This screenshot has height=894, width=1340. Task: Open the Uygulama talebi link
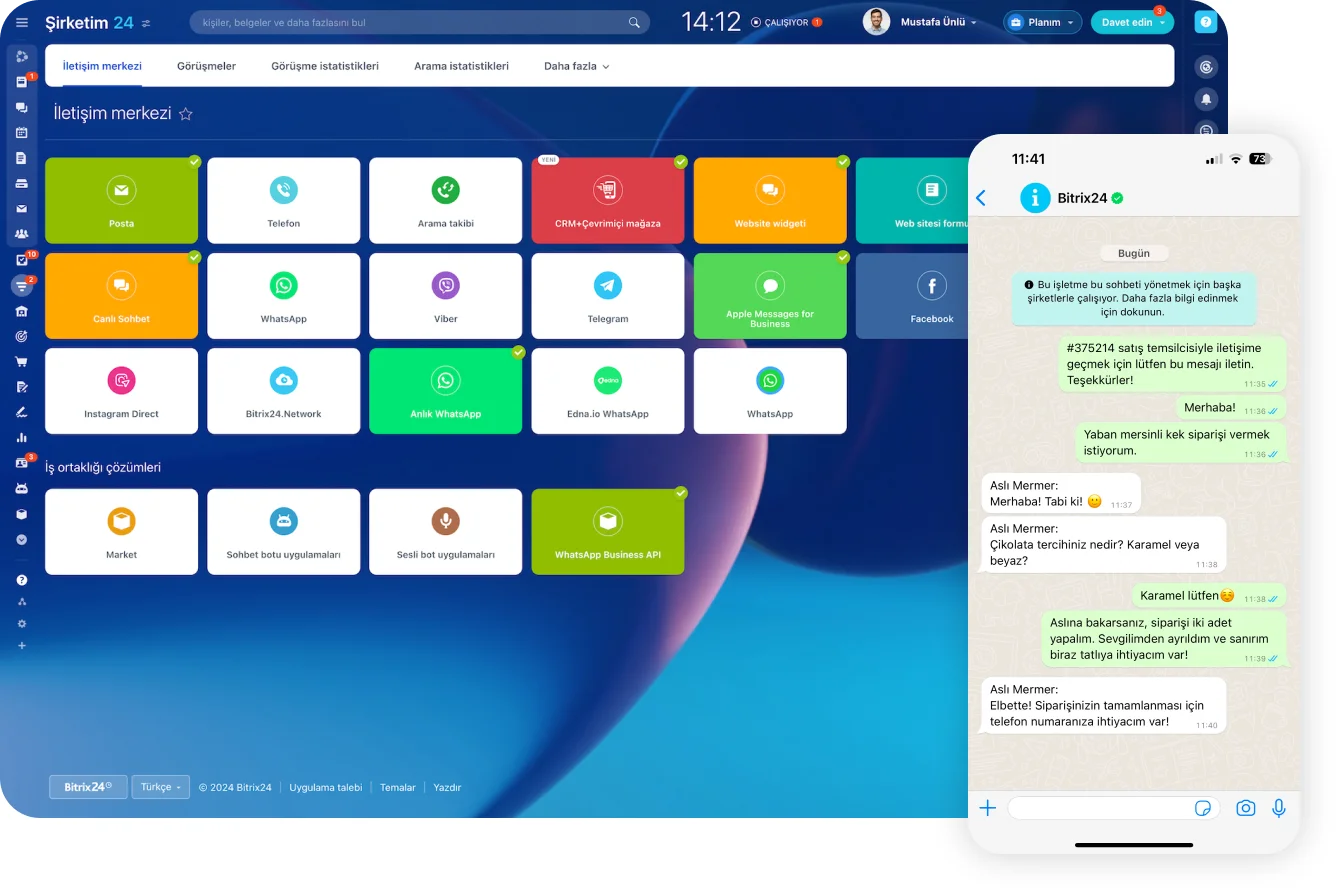tap(326, 788)
